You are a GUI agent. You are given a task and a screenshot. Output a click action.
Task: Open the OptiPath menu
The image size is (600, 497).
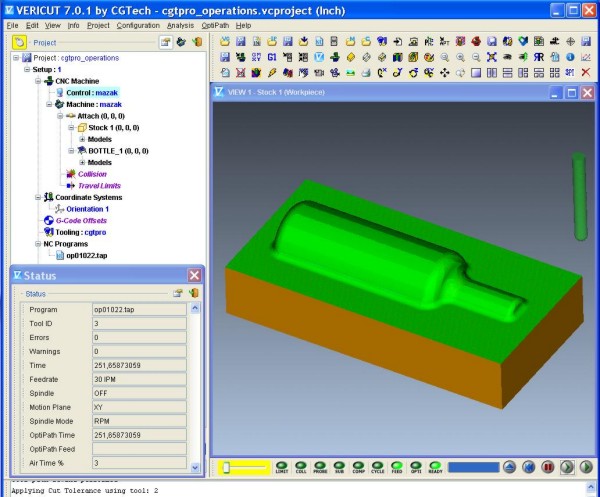(215, 25)
